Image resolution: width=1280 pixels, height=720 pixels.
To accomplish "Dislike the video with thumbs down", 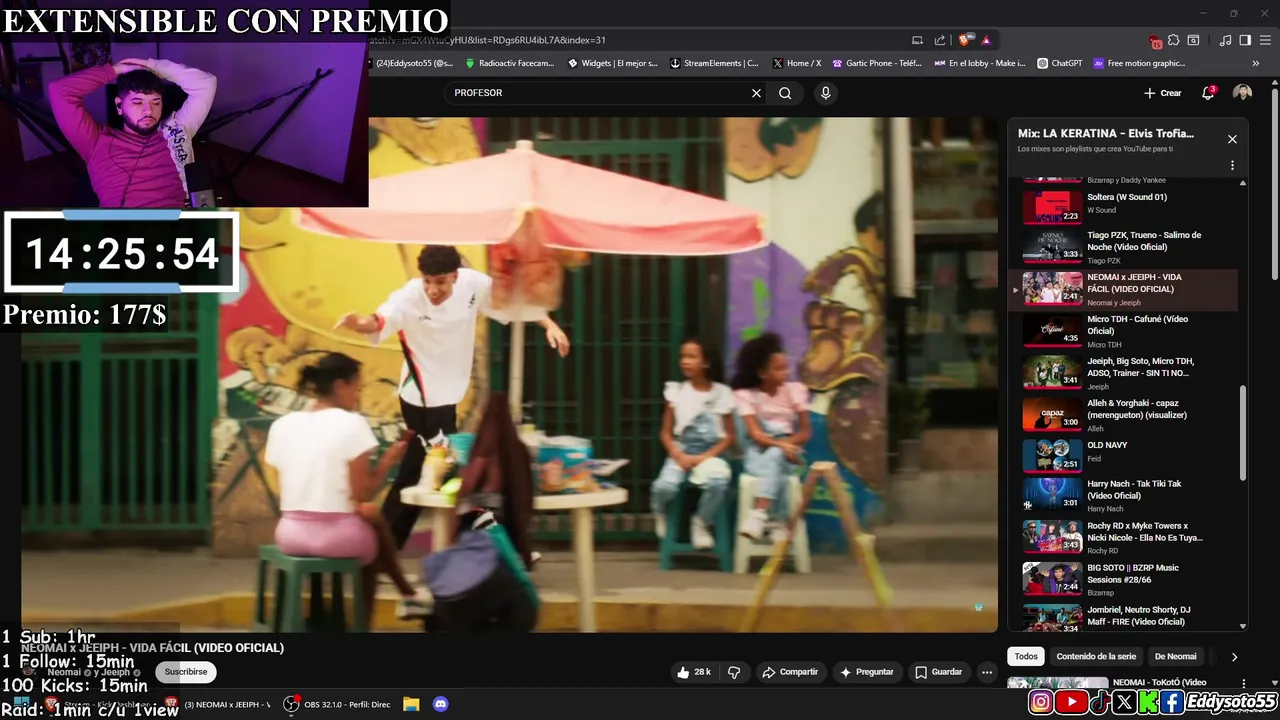I will tap(734, 672).
